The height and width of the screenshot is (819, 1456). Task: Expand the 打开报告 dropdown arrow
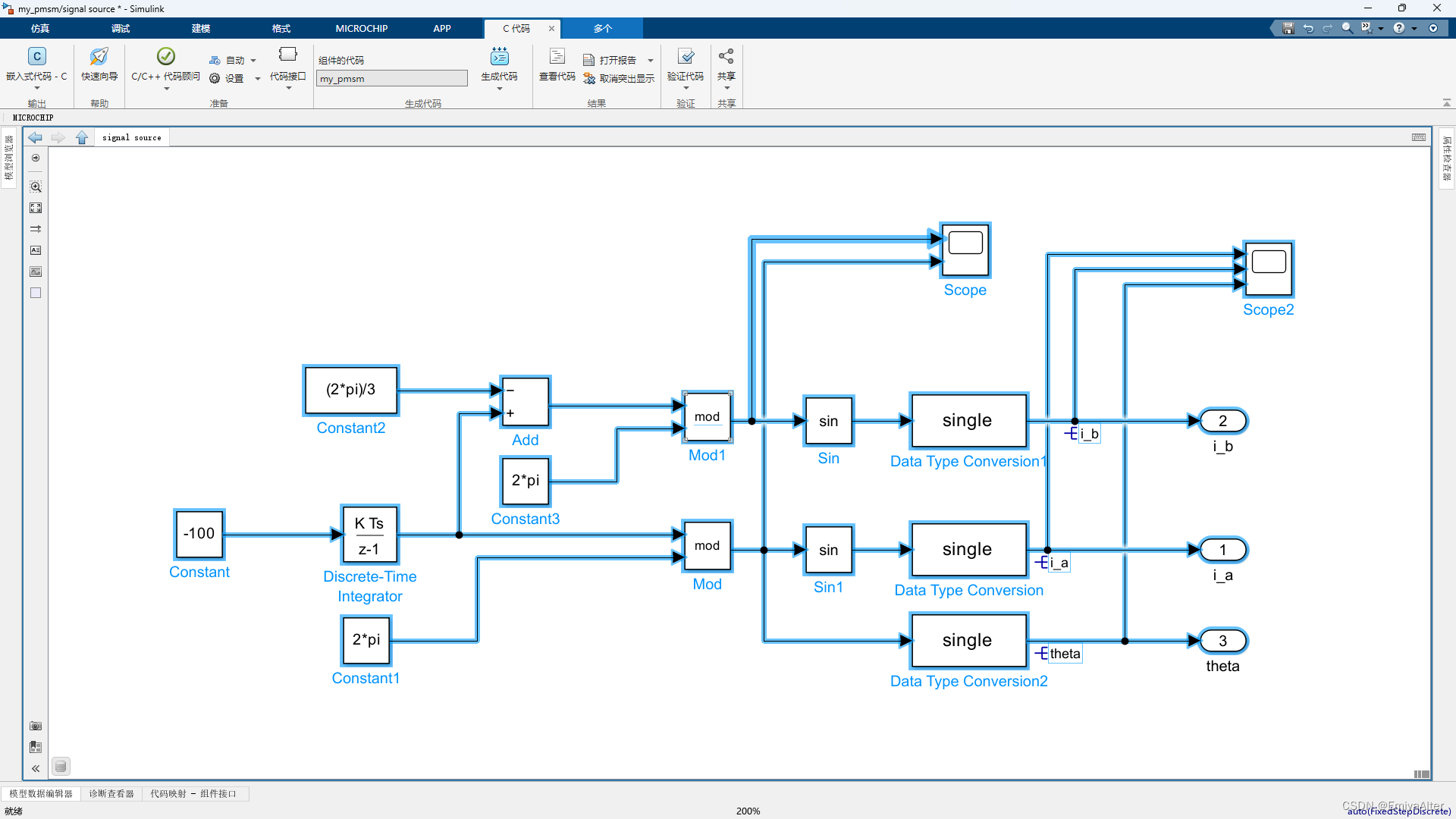click(x=651, y=61)
